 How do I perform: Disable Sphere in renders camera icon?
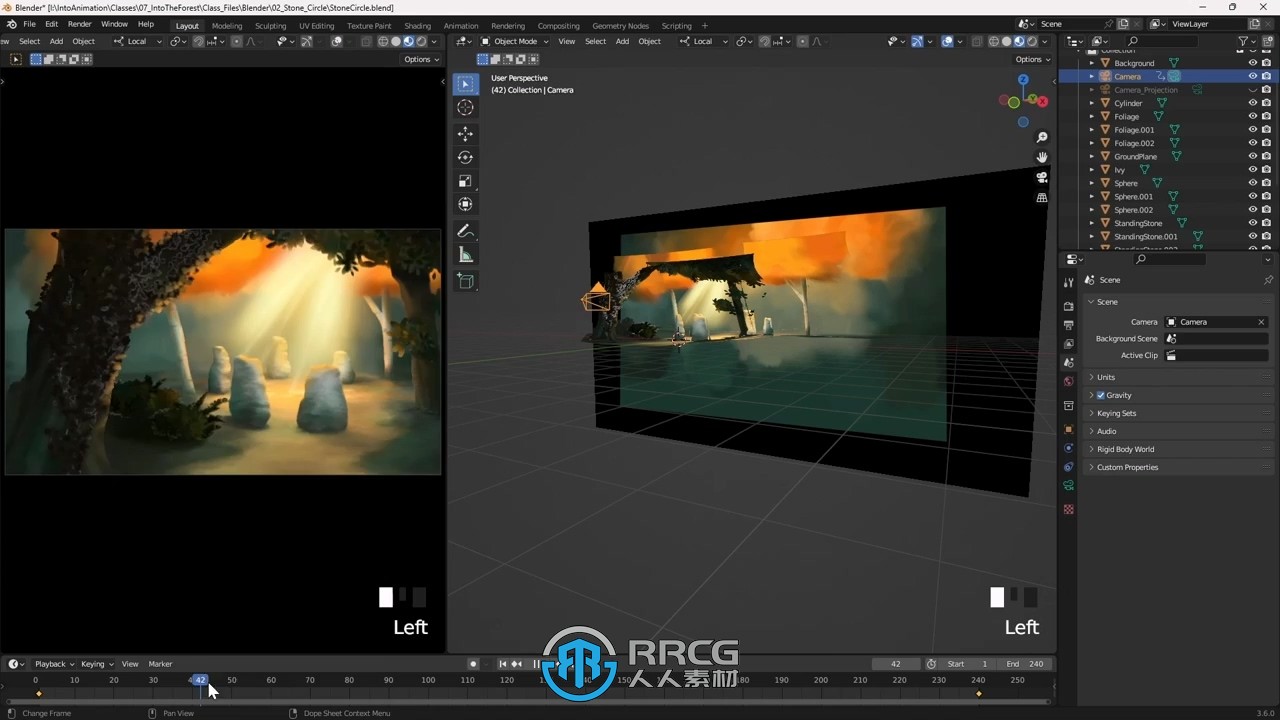[1266, 183]
